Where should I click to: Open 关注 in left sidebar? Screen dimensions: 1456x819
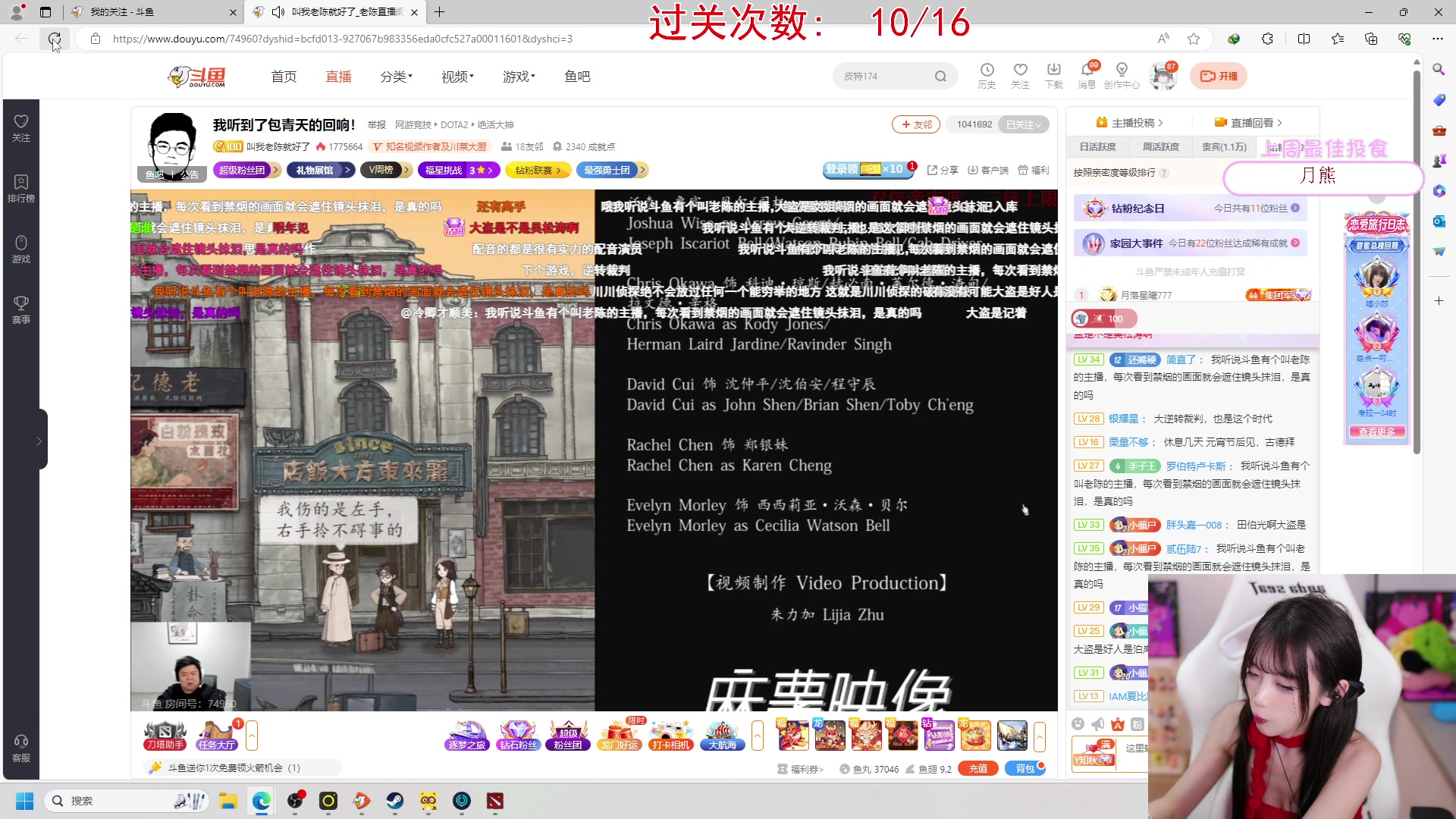click(x=21, y=127)
